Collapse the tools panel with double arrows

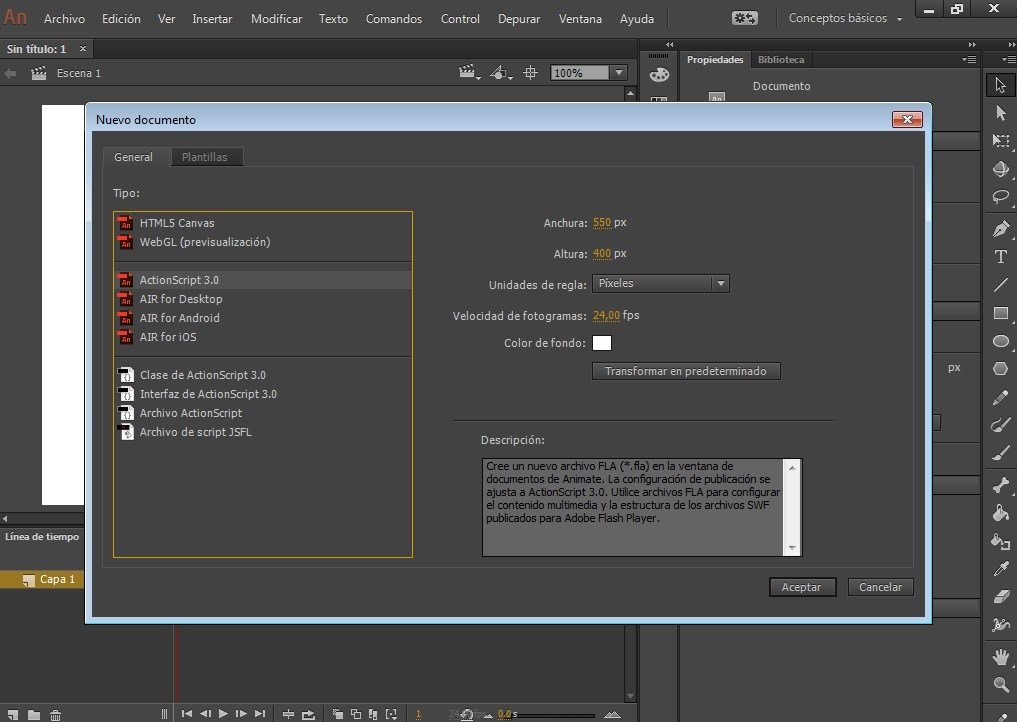pyautogui.click(x=1012, y=45)
